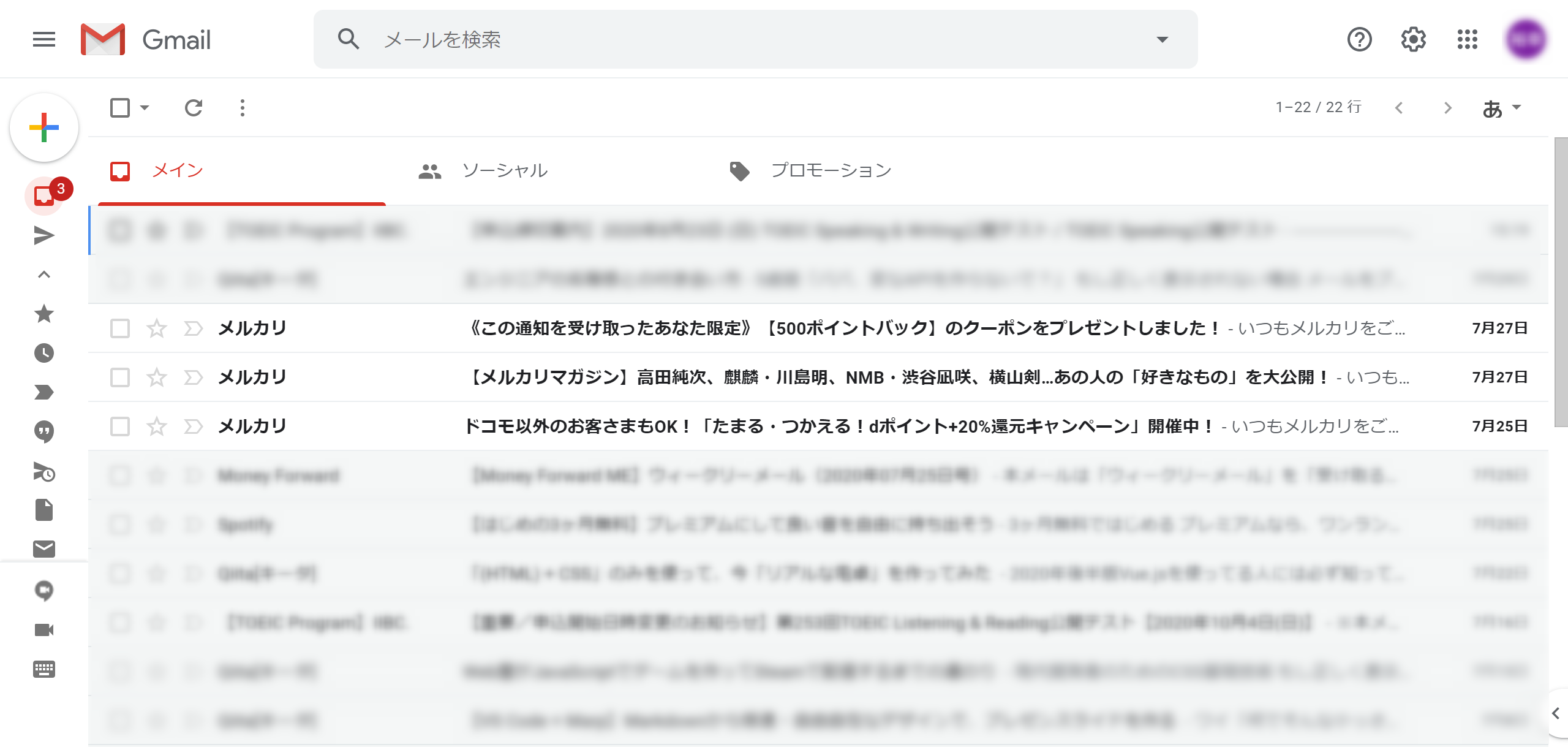
Task: Click the Gmail logo
Action: tap(146, 39)
